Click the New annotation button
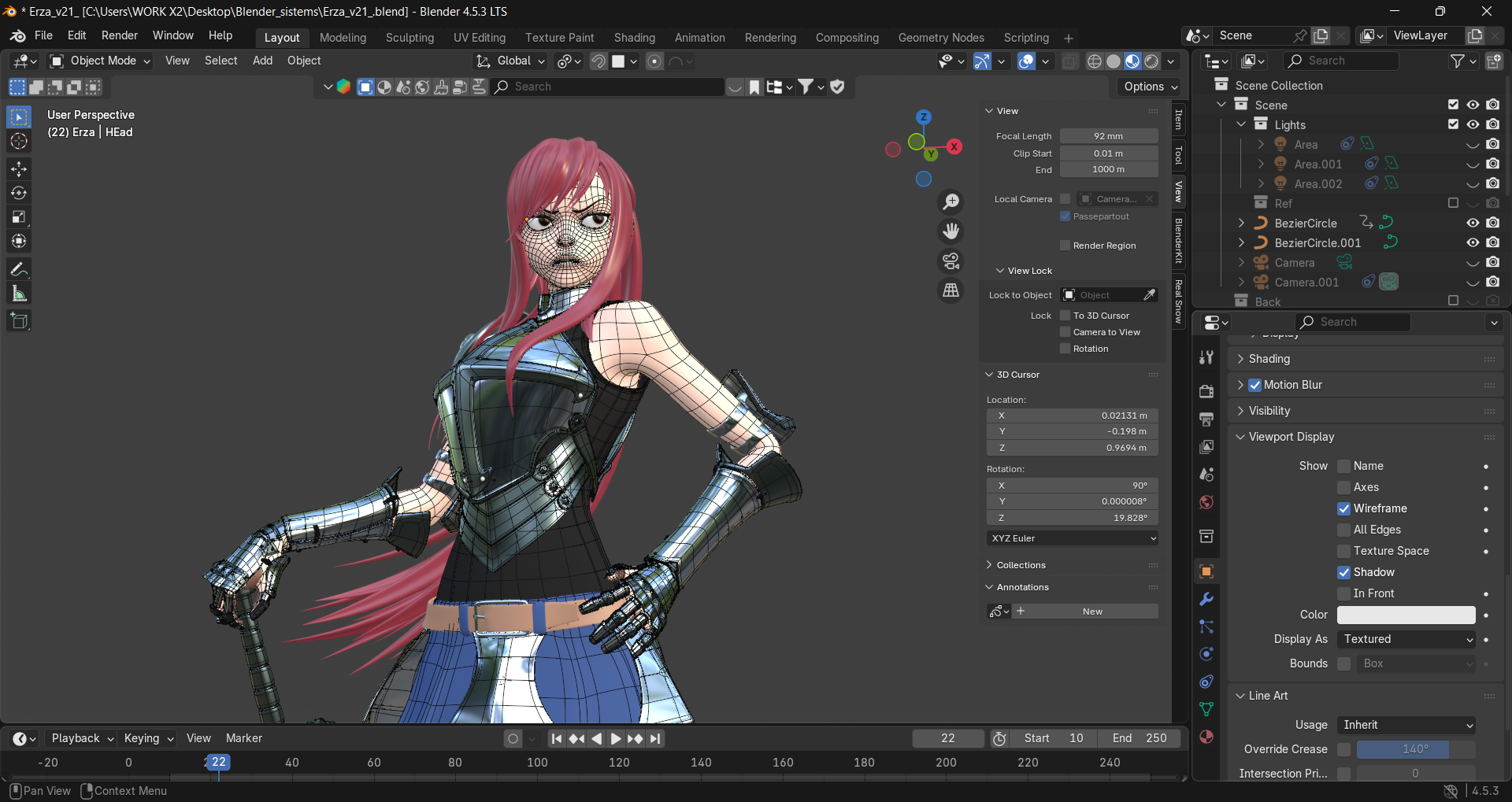Screen dimensions: 1512x802 1091,612
